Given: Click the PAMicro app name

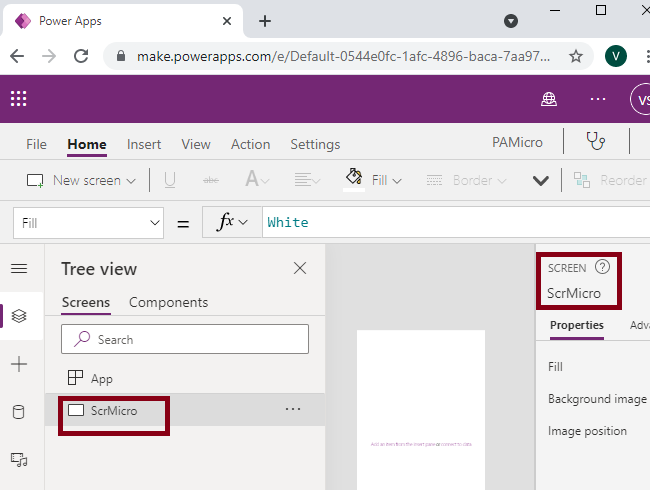Looking at the screenshot, I should (517, 142).
